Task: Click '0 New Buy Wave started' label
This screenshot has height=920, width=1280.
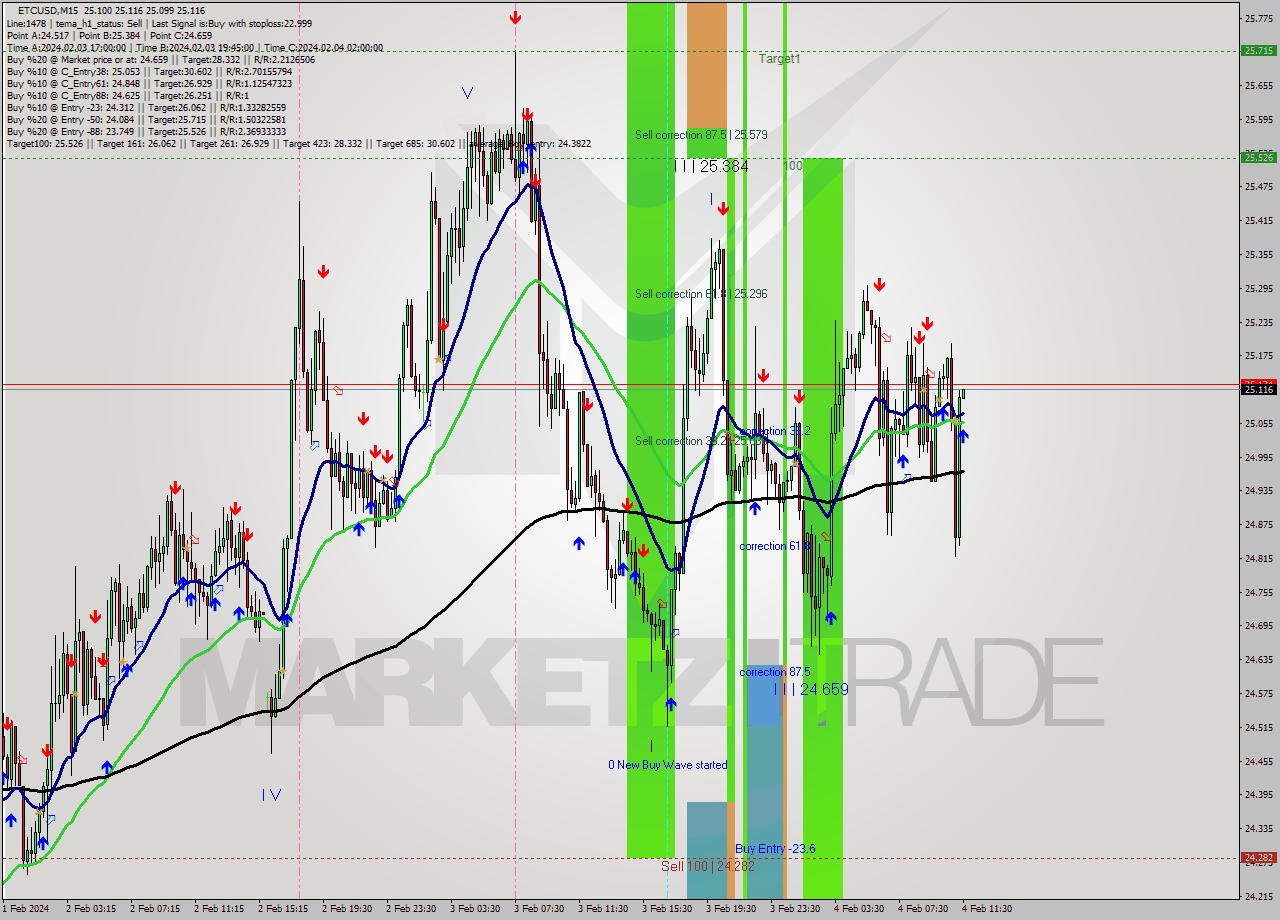Action: 668,765
